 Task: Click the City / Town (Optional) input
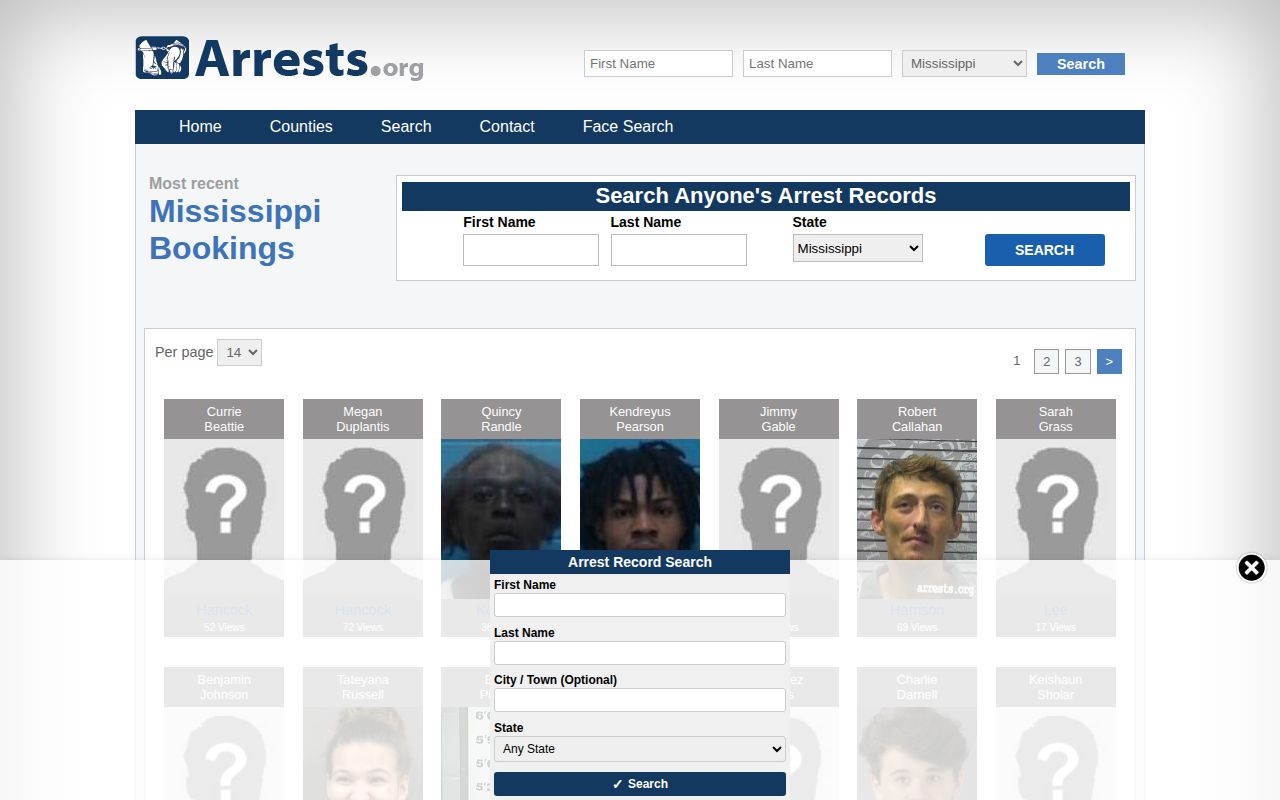640,700
